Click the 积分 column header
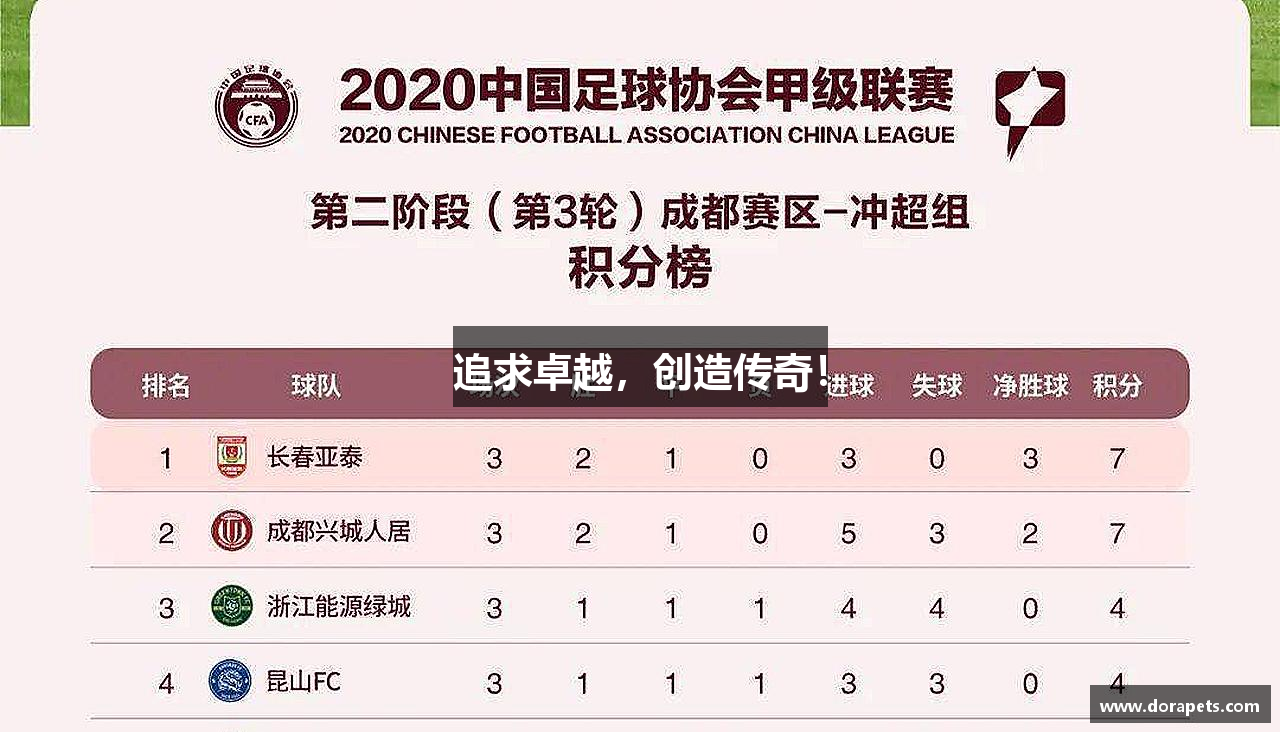1280x732 pixels. coord(1117,385)
